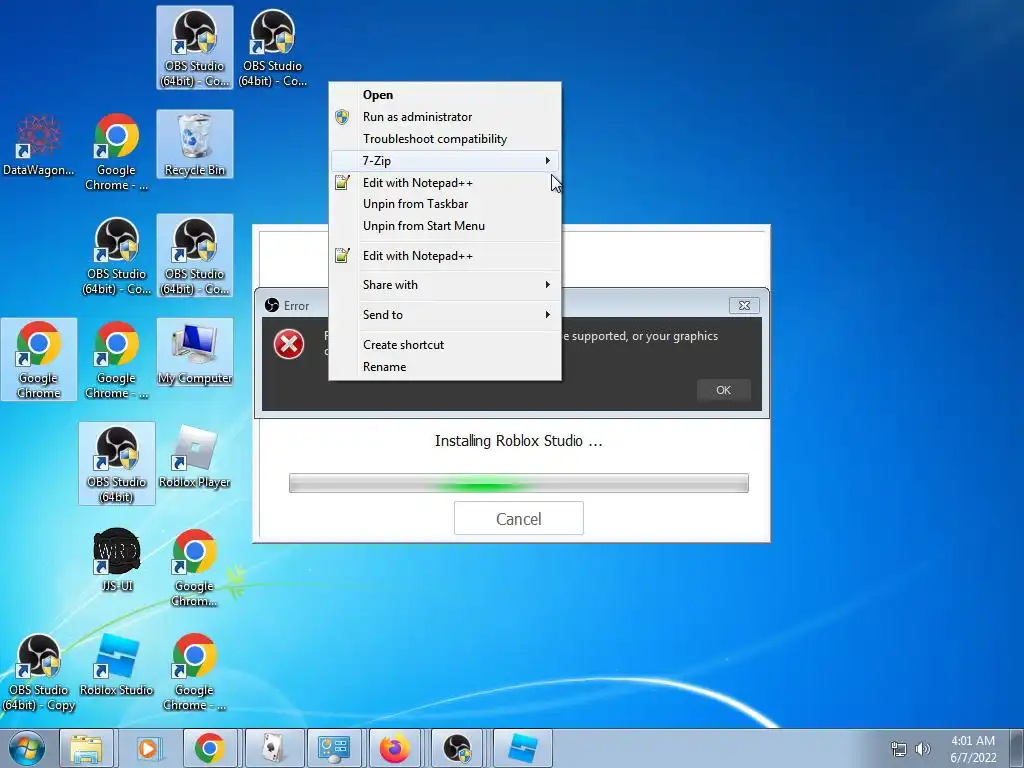Screen dimensions: 1024x768
Task: Open File Explorer from the taskbar
Action: (x=86, y=748)
